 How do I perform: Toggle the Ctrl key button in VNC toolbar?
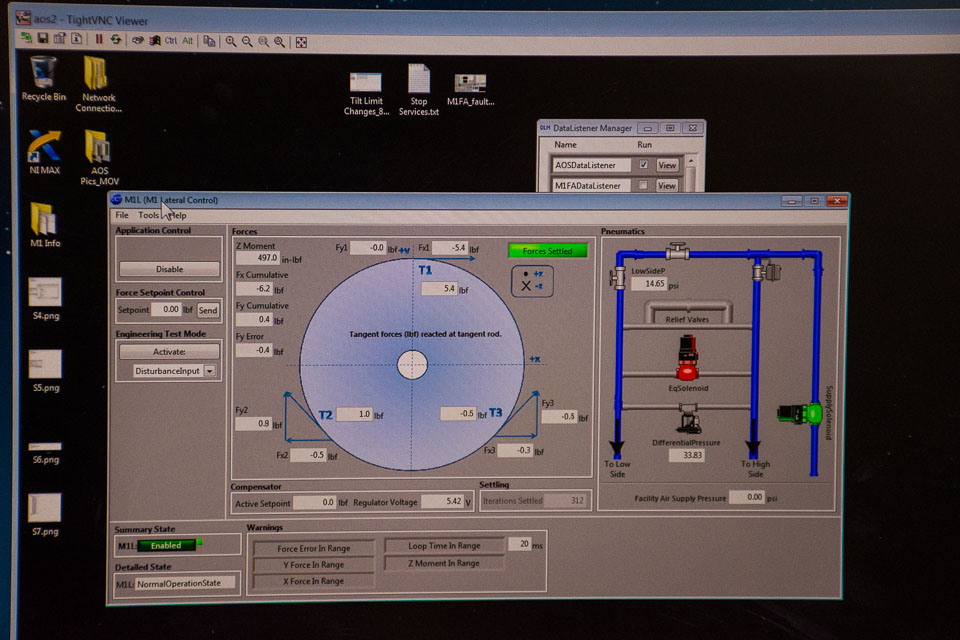tap(170, 41)
